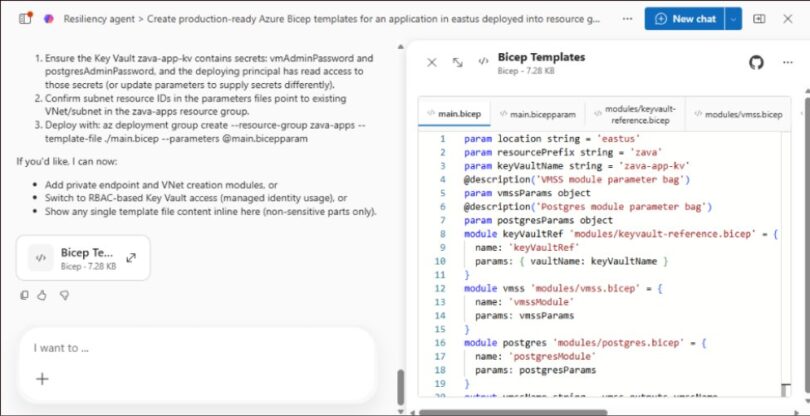Select the main.bicep tab

(x=454, y=114)
